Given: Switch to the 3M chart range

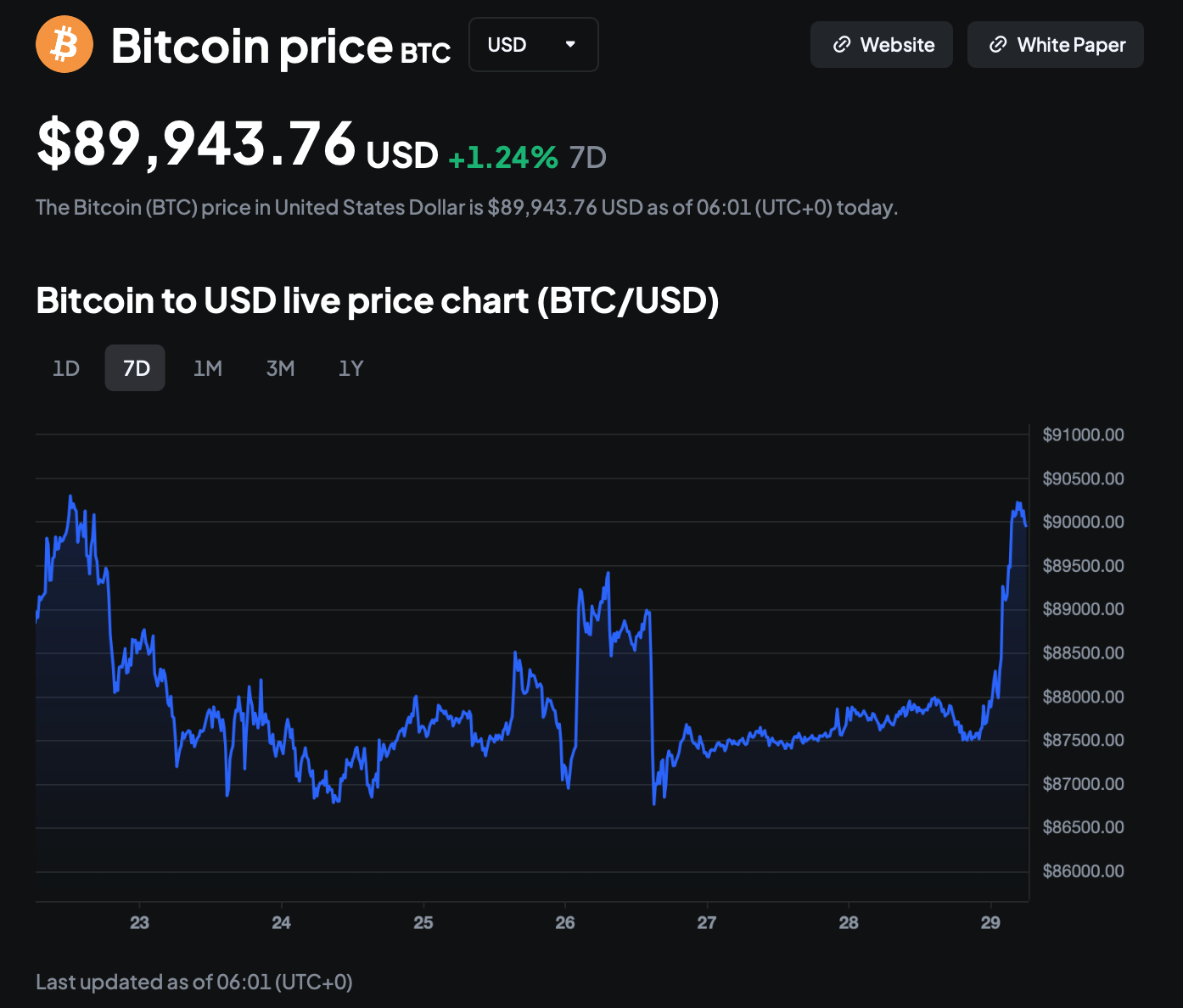Looking at the screenshot, I should (280, 368).
